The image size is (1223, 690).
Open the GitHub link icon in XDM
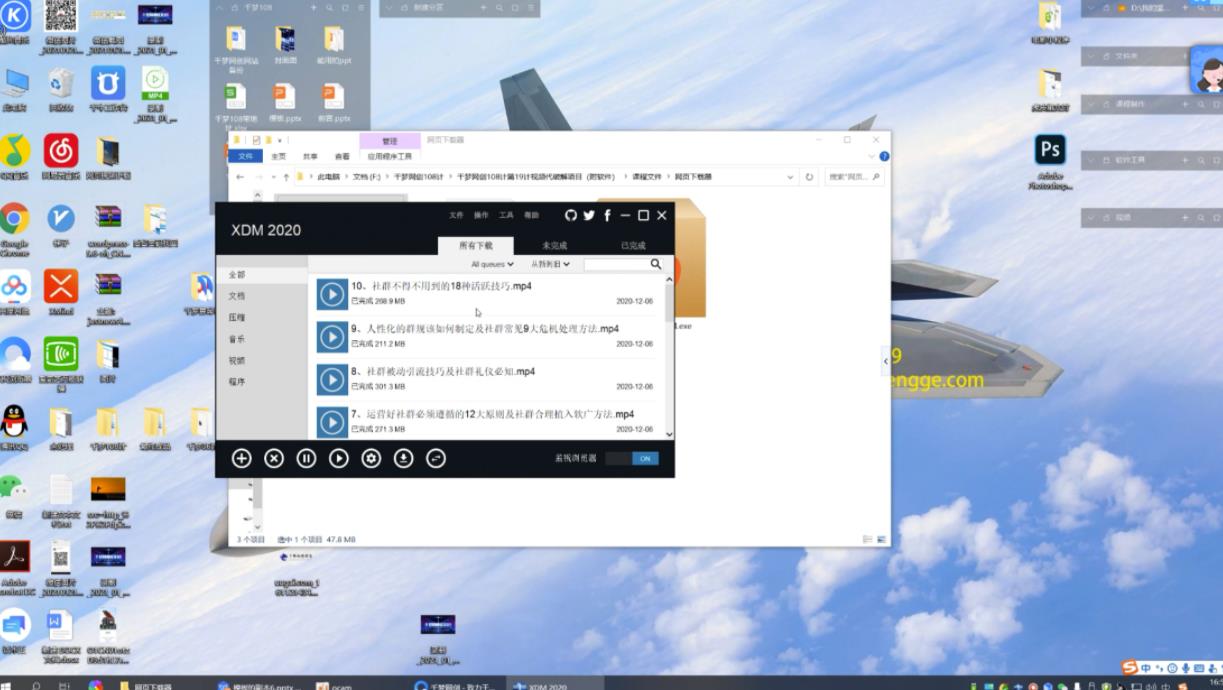pyautogui.click(x=571, y=215)
